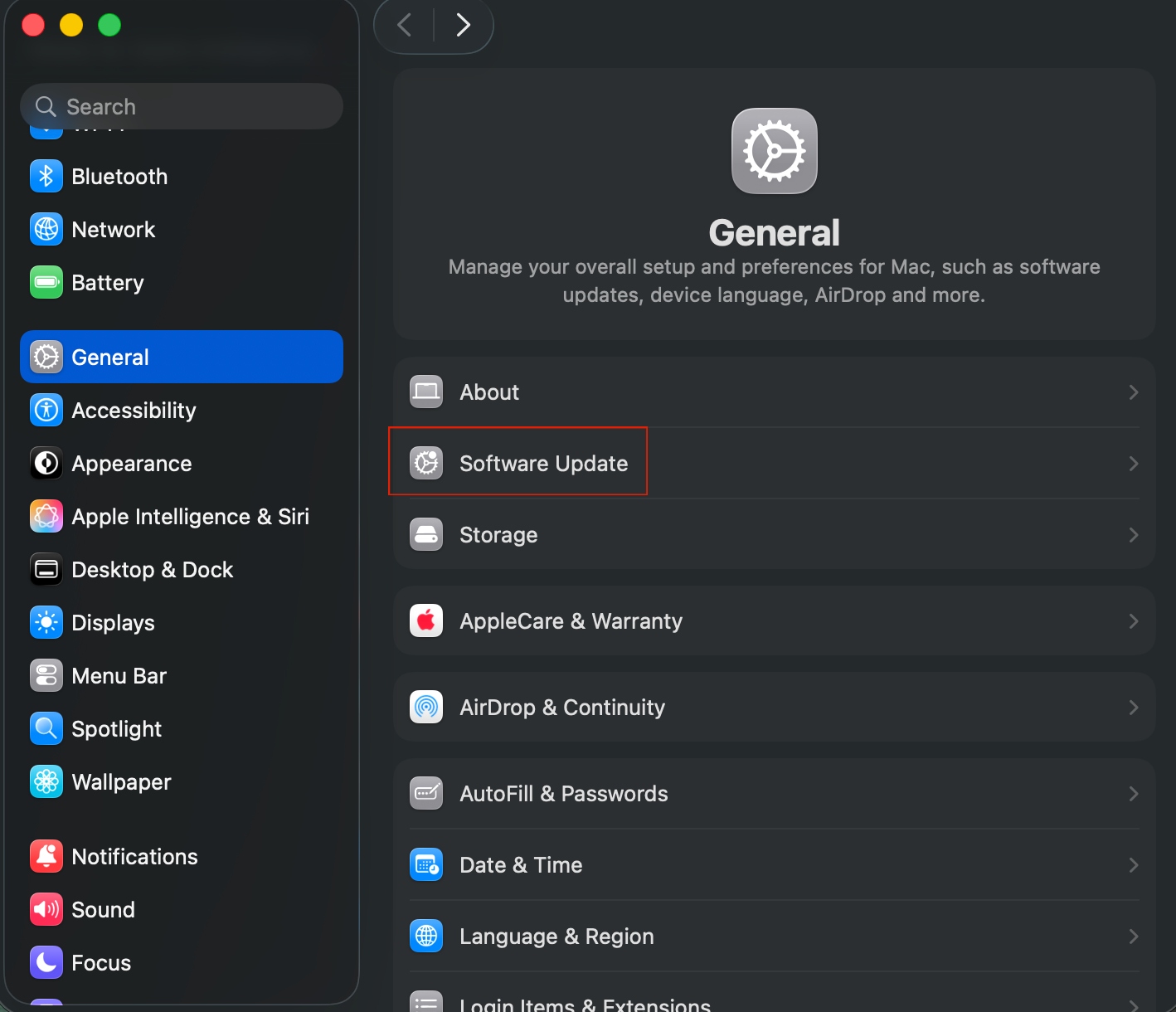Expand the AirDrop & Continuity chevron
Viewport: 1176px width, 1012px height.
1134,708
